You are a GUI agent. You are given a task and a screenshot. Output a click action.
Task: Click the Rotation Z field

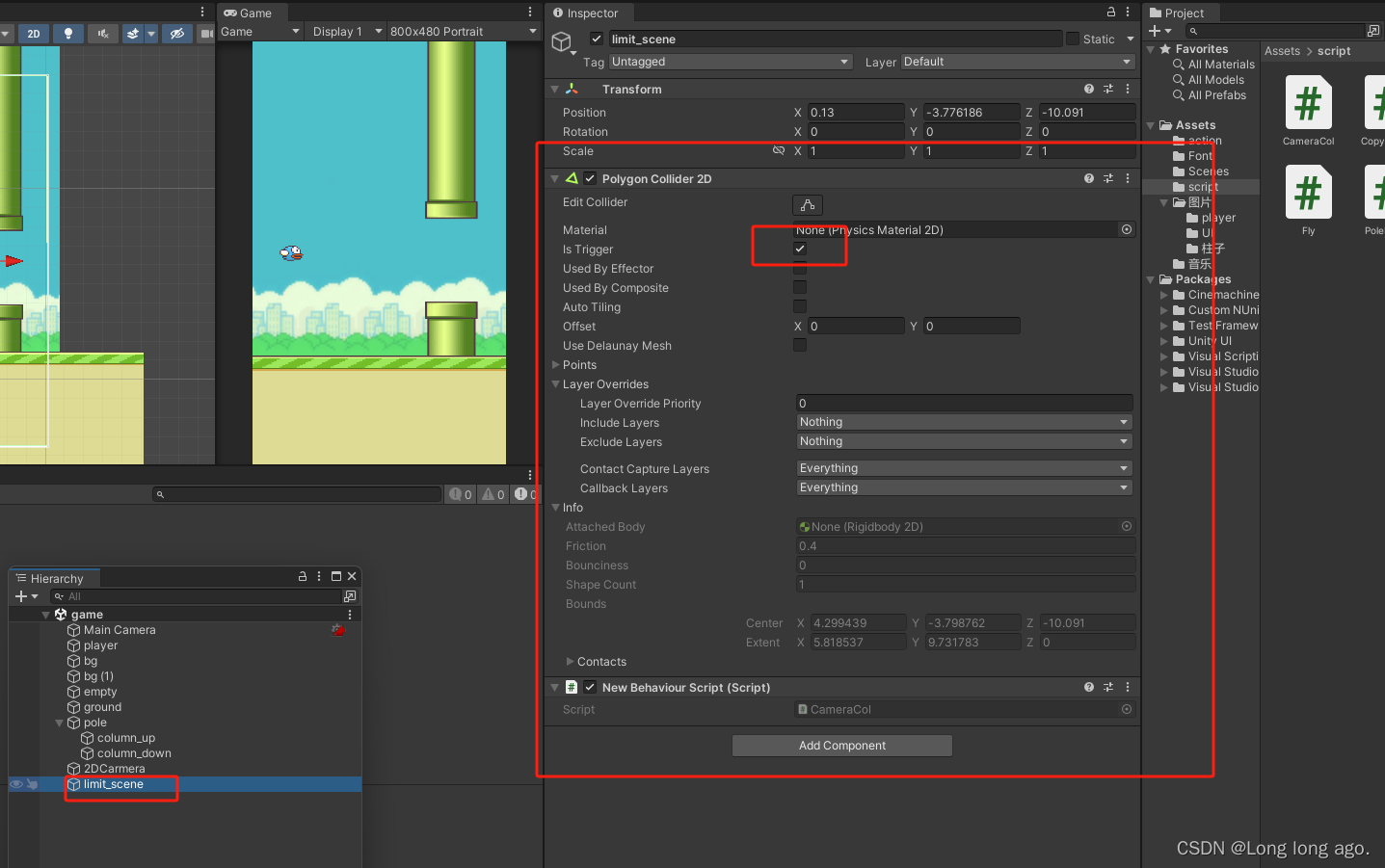(x=1087, y=132)
